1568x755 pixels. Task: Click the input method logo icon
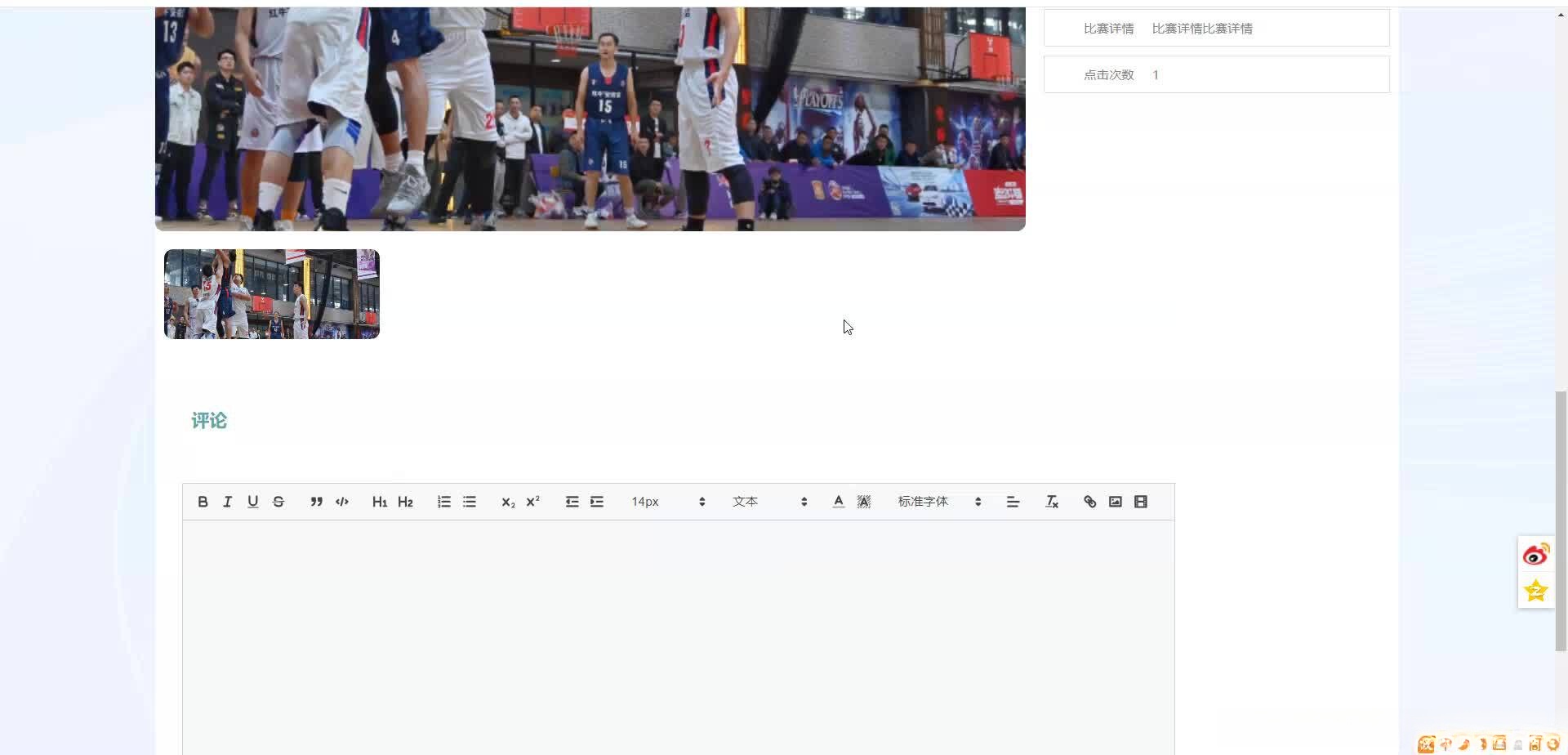click(x=1427, y=744)
